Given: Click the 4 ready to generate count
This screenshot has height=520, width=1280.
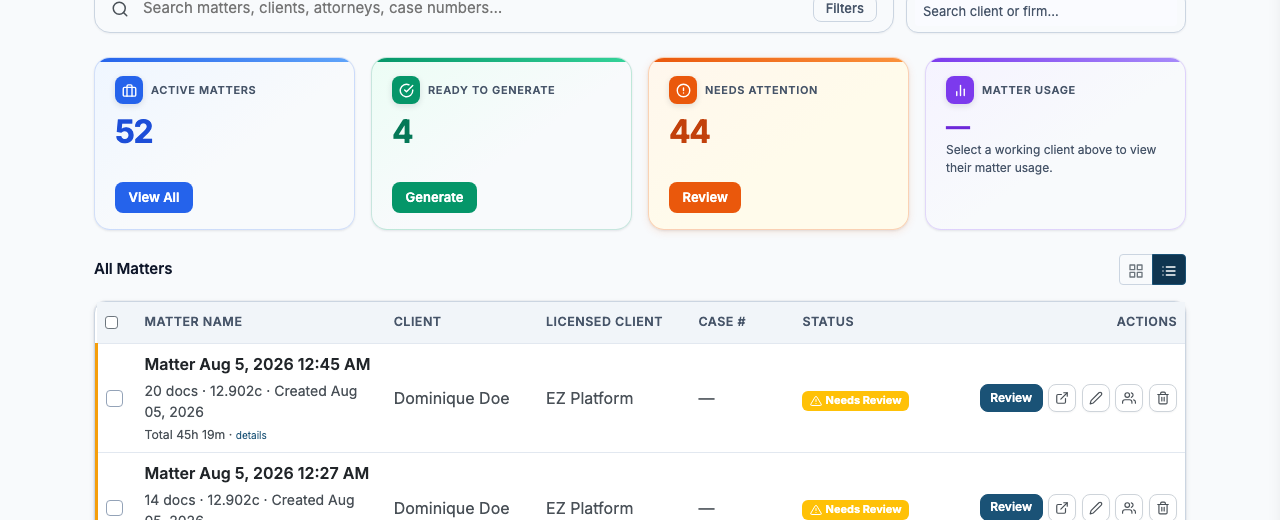Looking at the screenshot, I should coord(403,132).
